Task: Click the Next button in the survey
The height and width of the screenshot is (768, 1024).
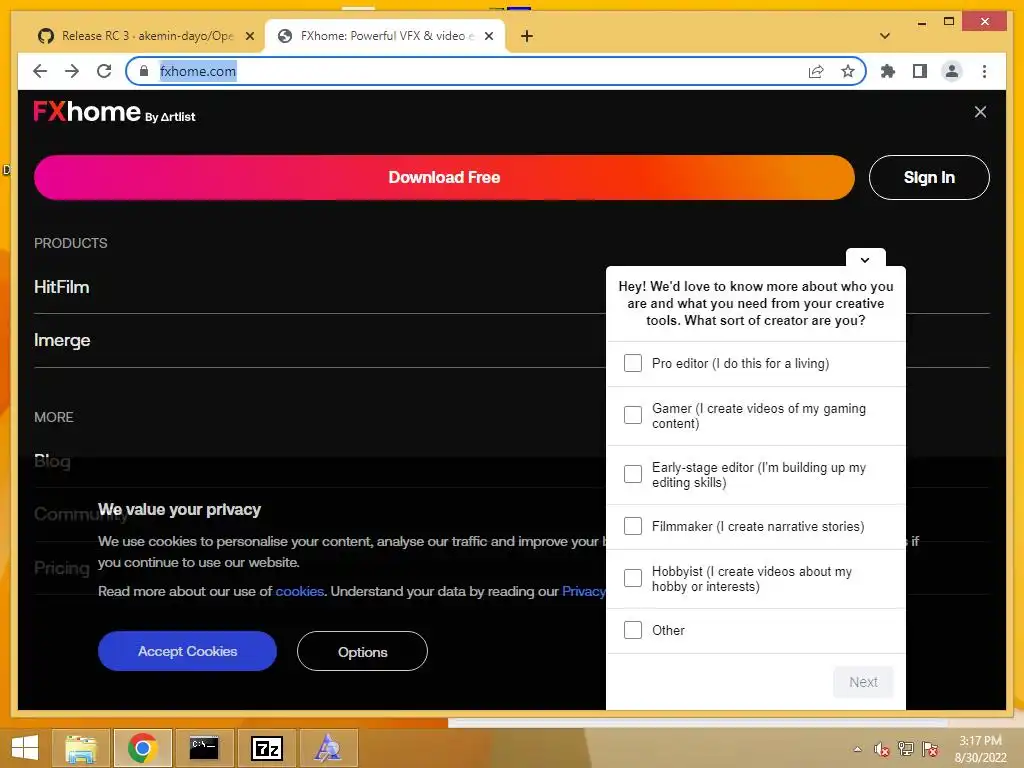Action: pyautogui.click(x=863, y=682)
